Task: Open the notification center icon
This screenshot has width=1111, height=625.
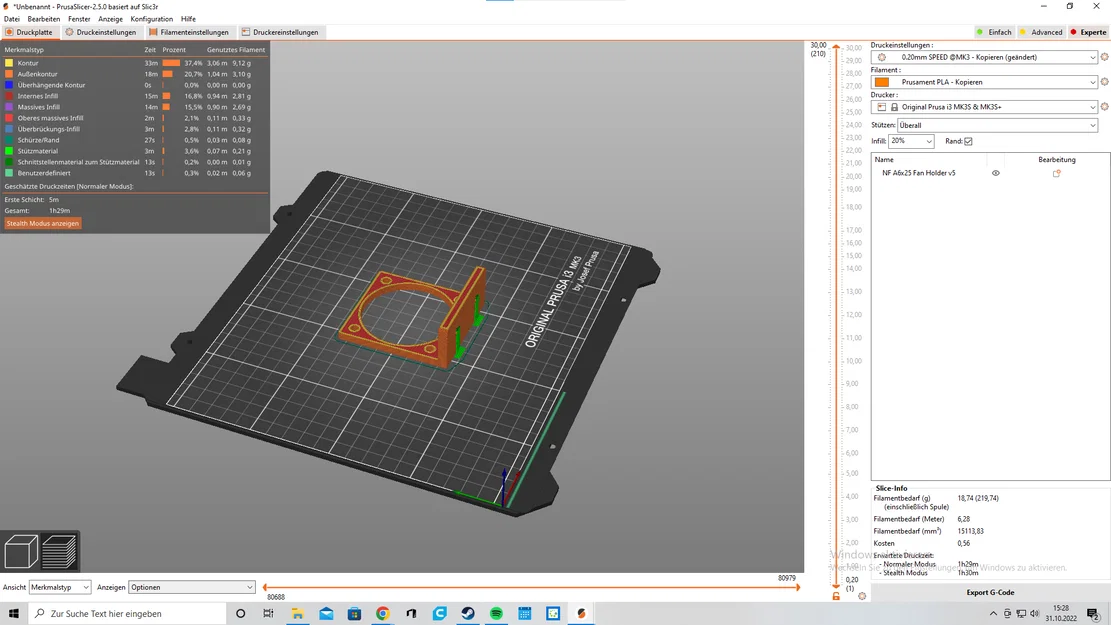Action: coord(1093,614)
